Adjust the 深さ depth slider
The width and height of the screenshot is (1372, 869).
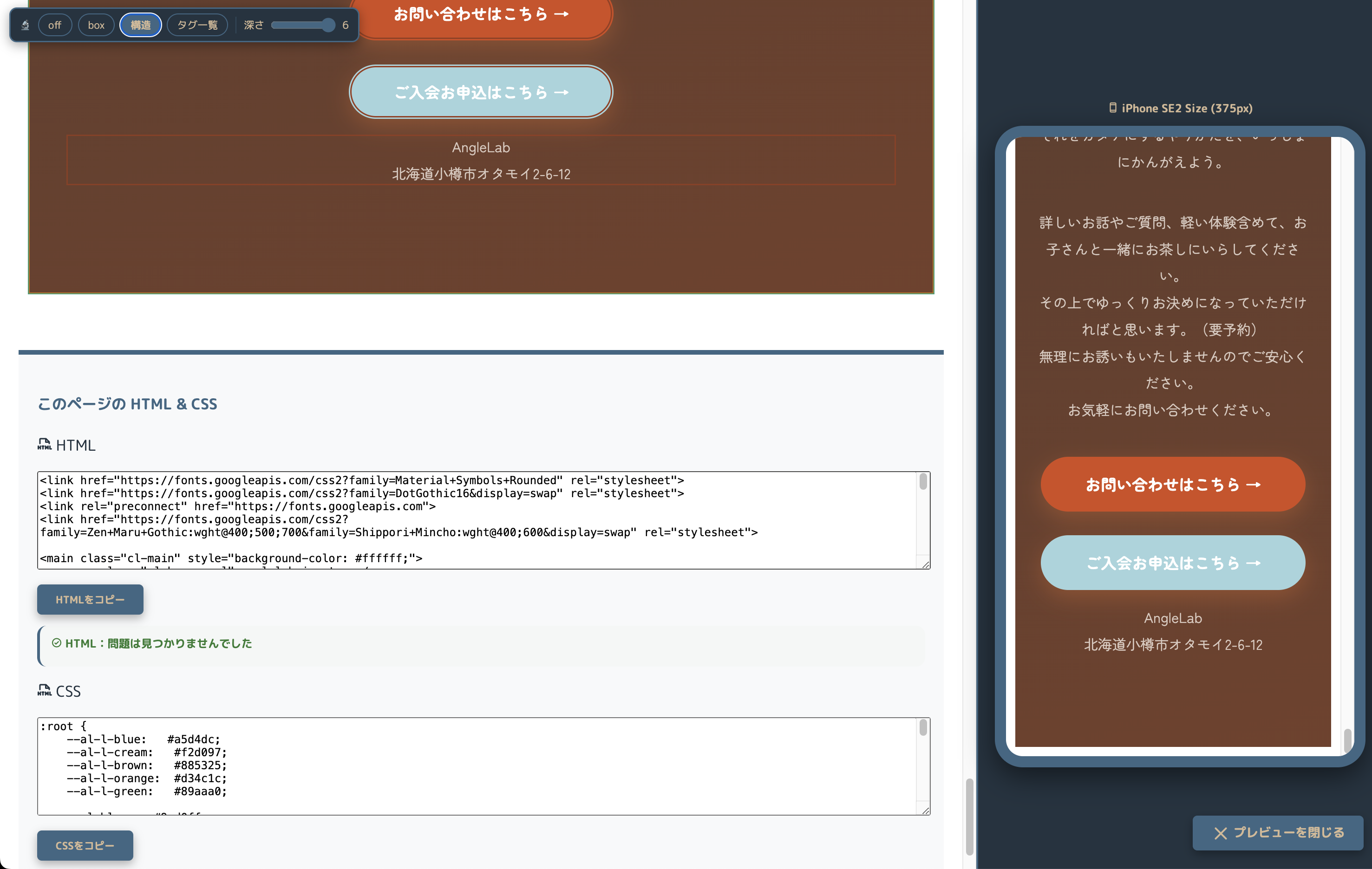click(x=303, y=25)
